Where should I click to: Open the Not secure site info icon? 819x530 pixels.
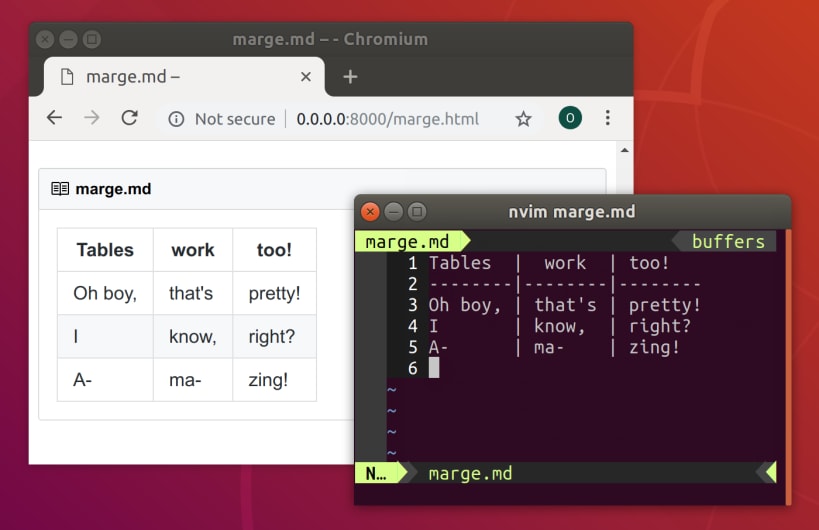176,120
